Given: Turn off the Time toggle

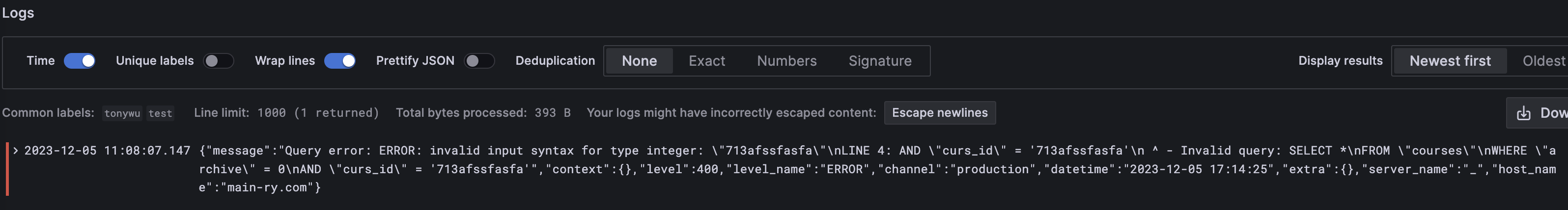Looking at the screenshot, I should tap(80, 61).
